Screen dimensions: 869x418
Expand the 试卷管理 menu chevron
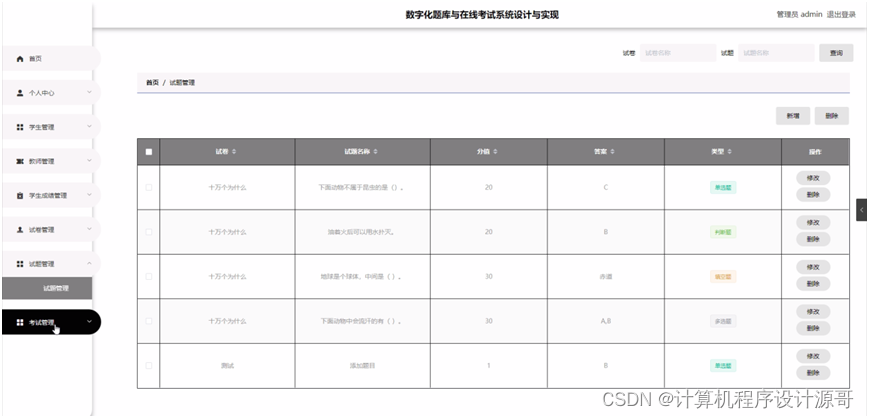89,230
